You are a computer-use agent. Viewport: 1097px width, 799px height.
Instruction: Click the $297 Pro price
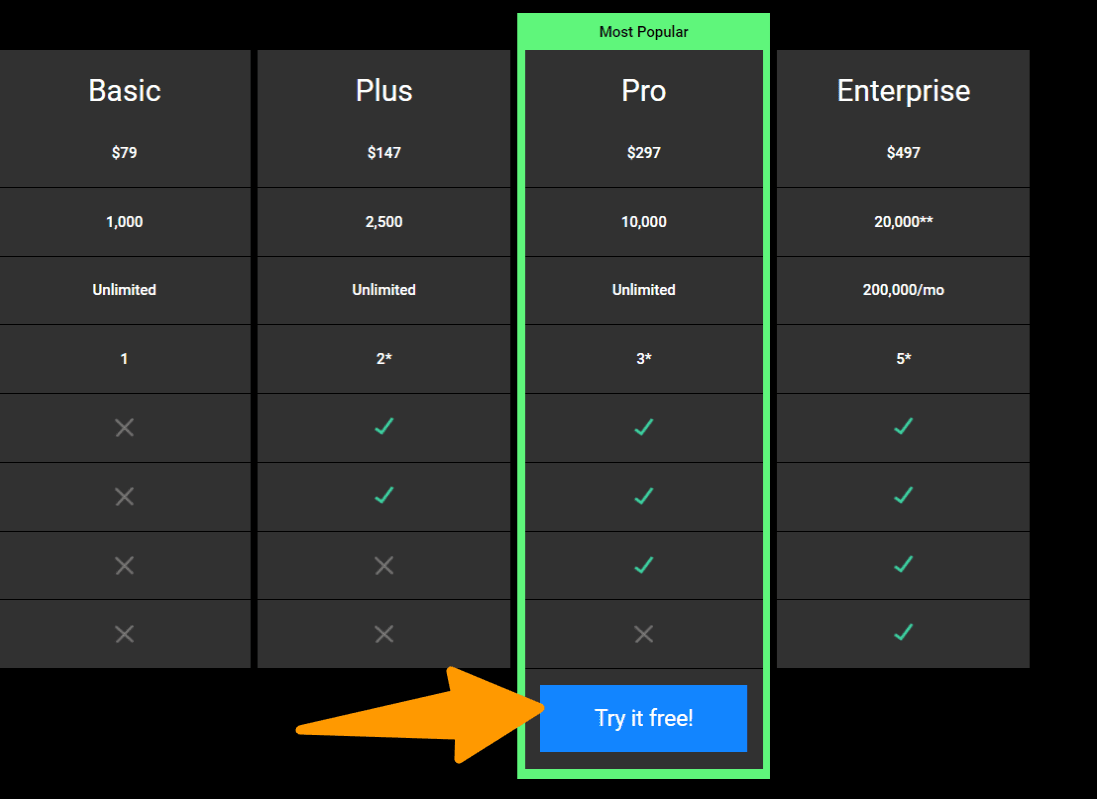point(644,153)
